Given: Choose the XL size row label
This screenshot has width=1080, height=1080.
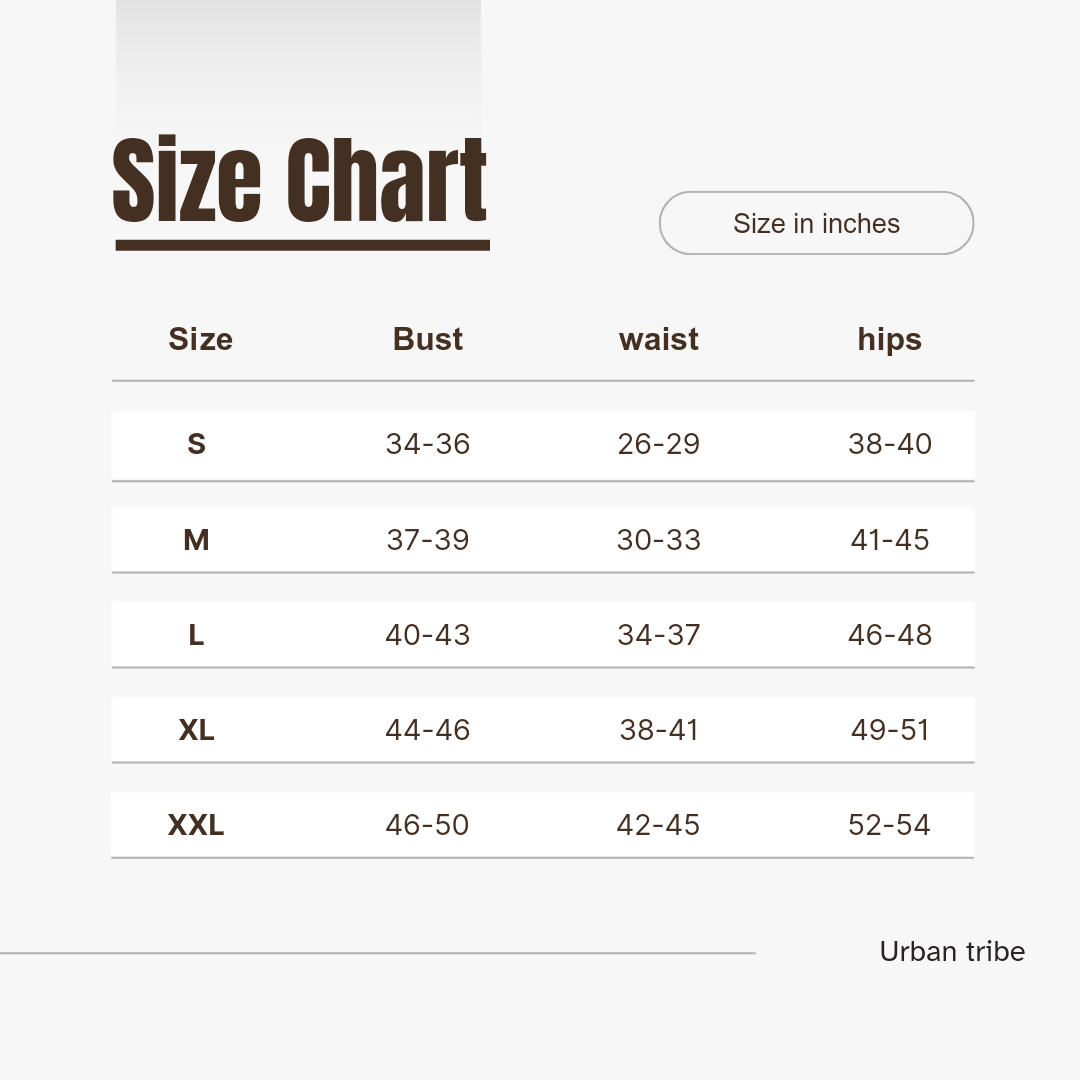Looking at the screenshot, I should [x=196, y=730].
